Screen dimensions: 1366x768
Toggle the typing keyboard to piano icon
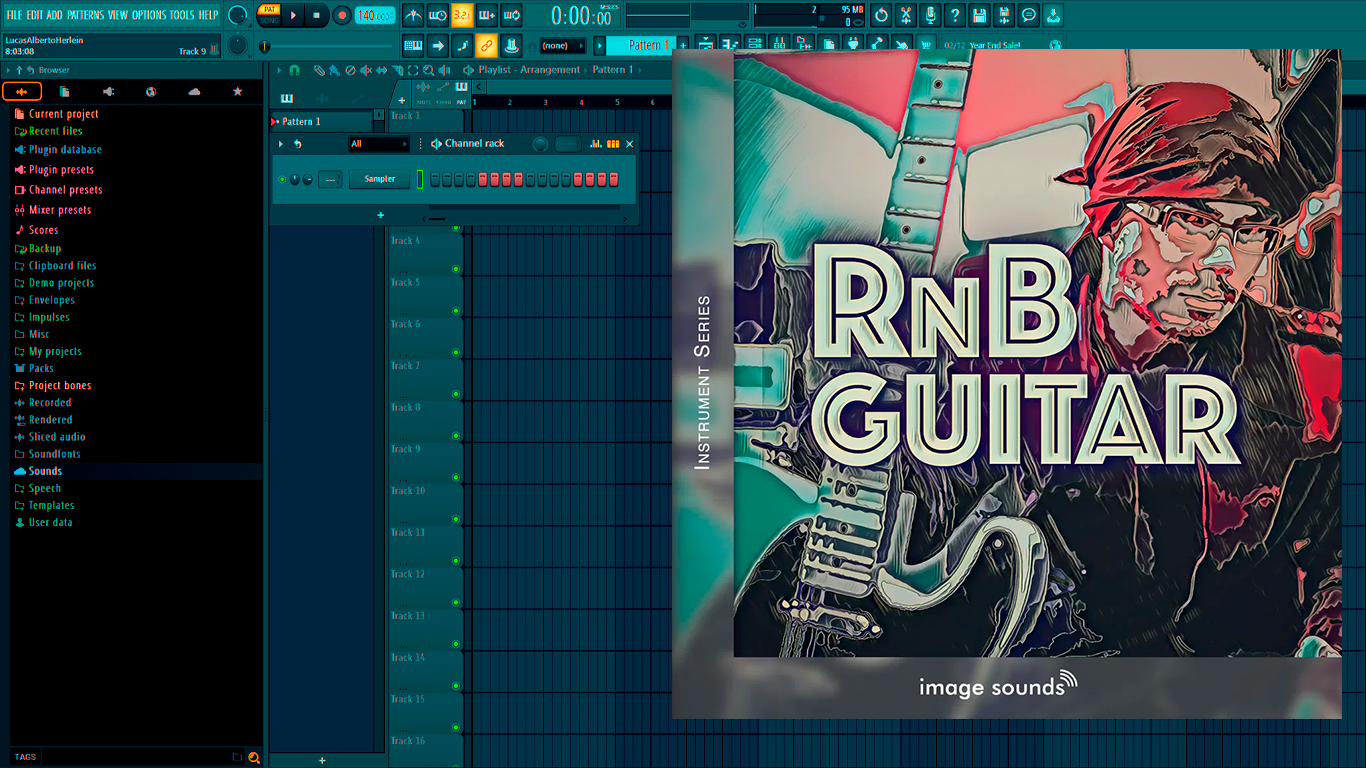[x=413, y=45]
